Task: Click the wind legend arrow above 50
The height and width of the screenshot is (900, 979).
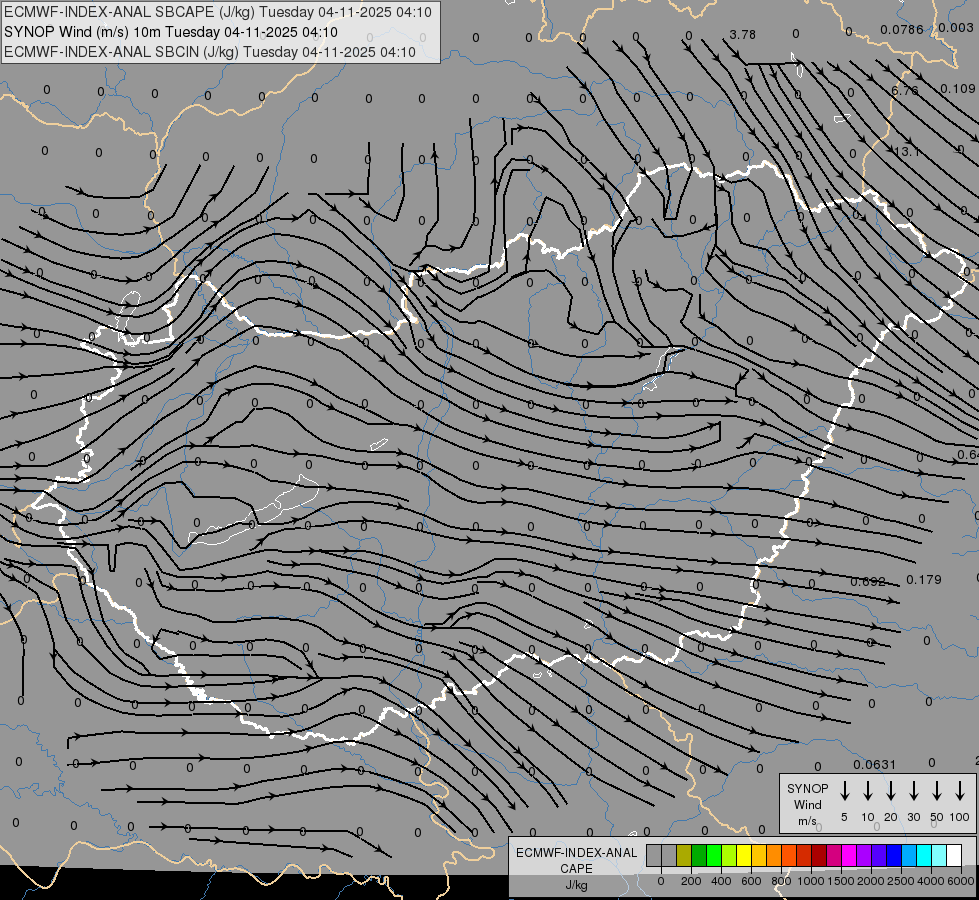Action: coord(937,791)
